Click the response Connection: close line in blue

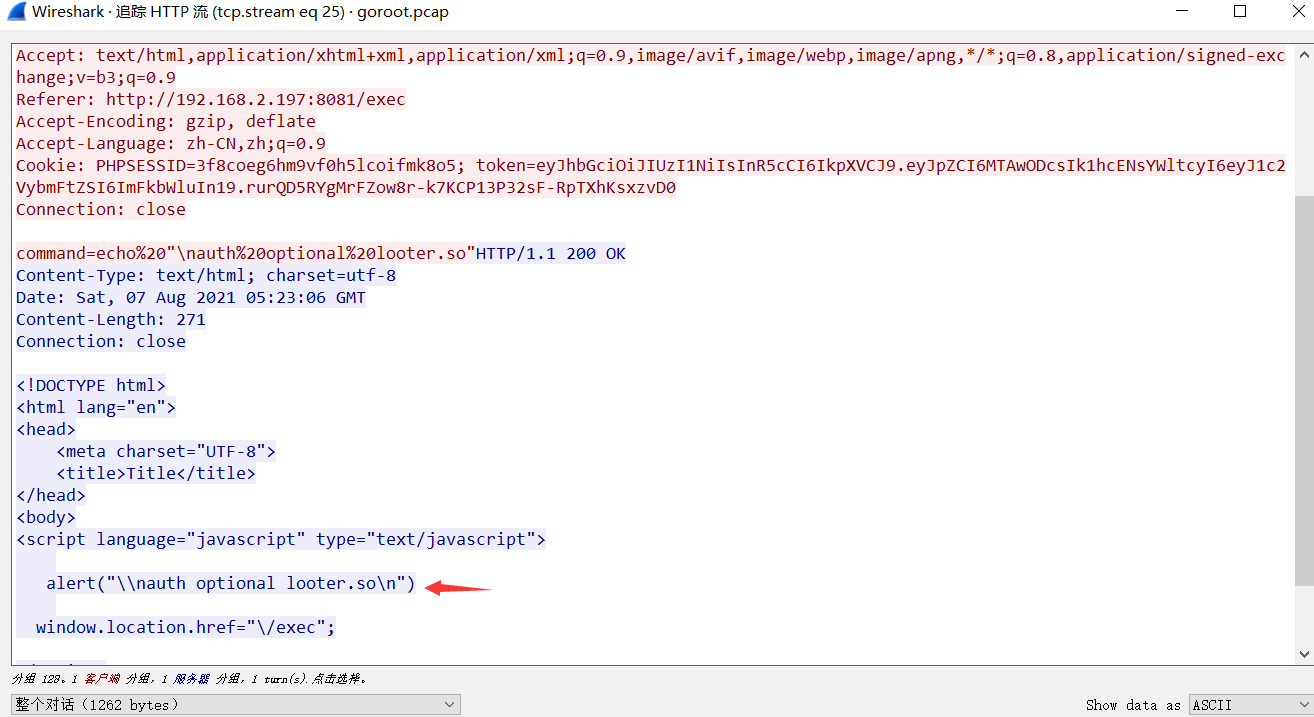coord(101,341)
